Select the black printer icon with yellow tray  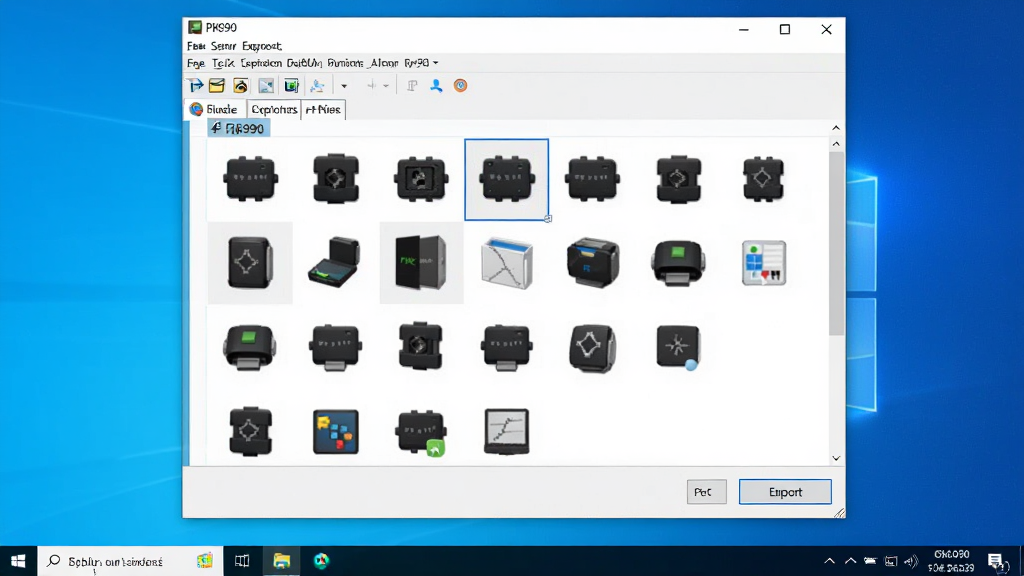593,263
